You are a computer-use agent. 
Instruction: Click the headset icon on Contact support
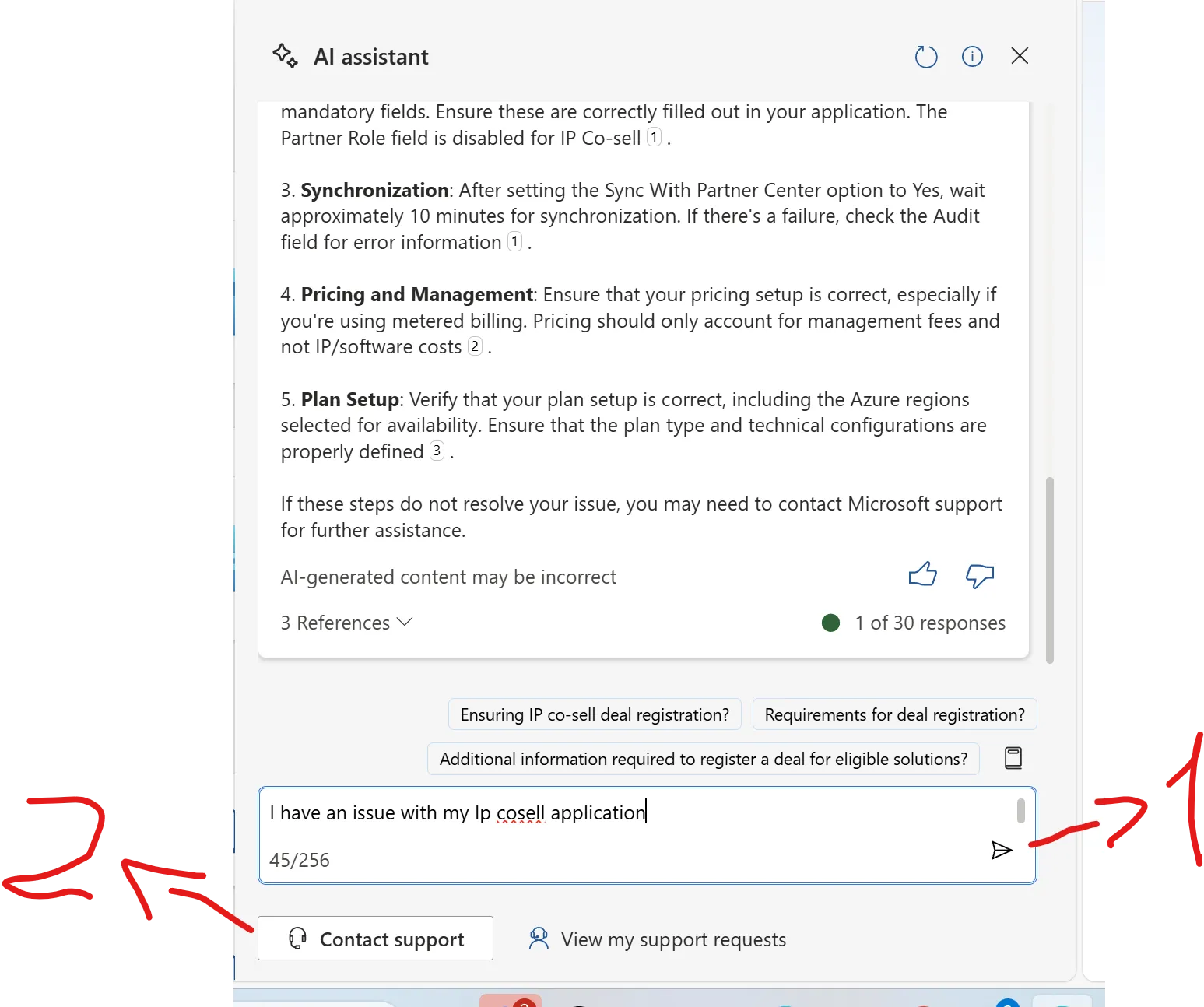297,939
